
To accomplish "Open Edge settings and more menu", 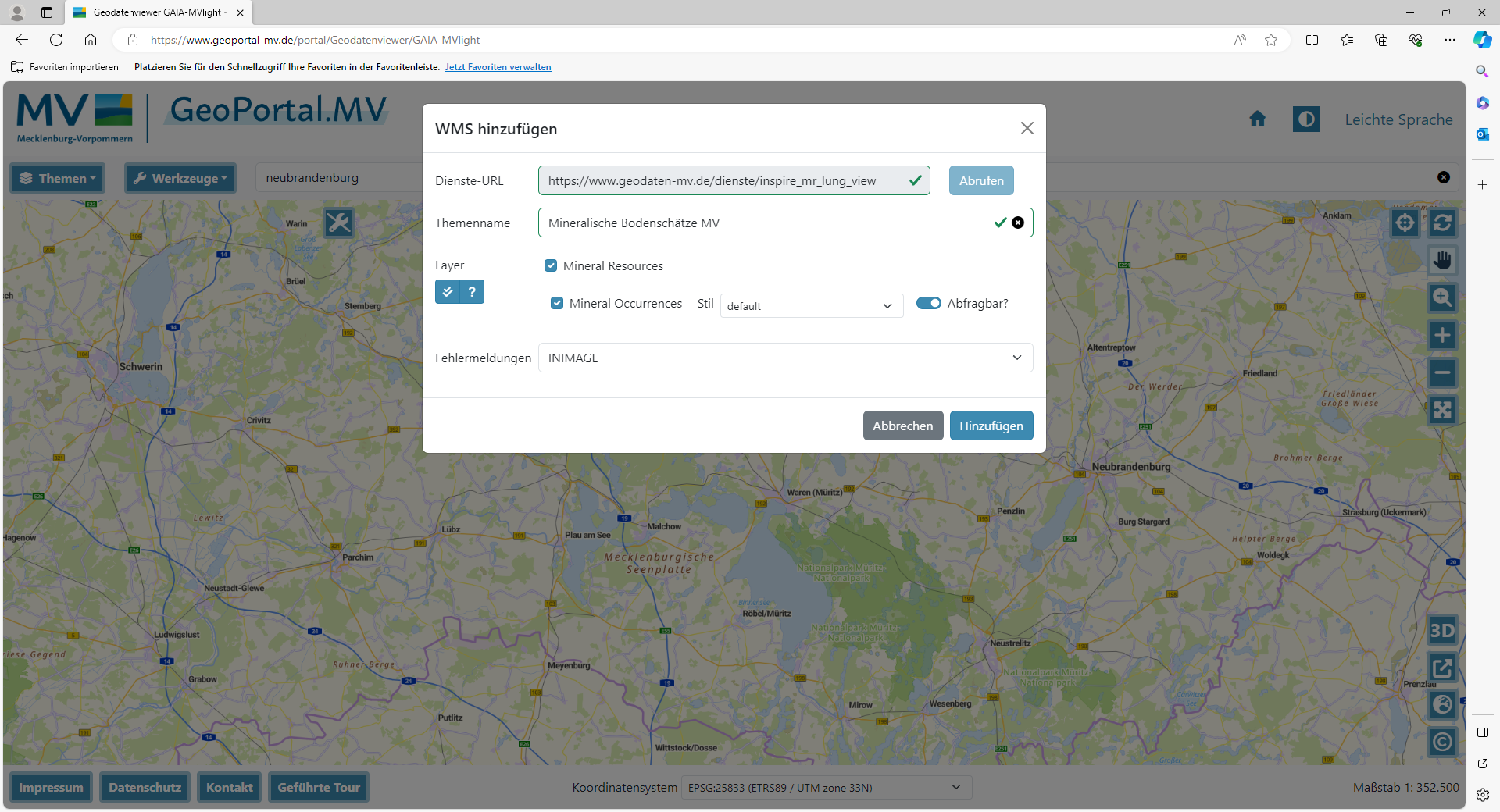I will [1449, 40].
